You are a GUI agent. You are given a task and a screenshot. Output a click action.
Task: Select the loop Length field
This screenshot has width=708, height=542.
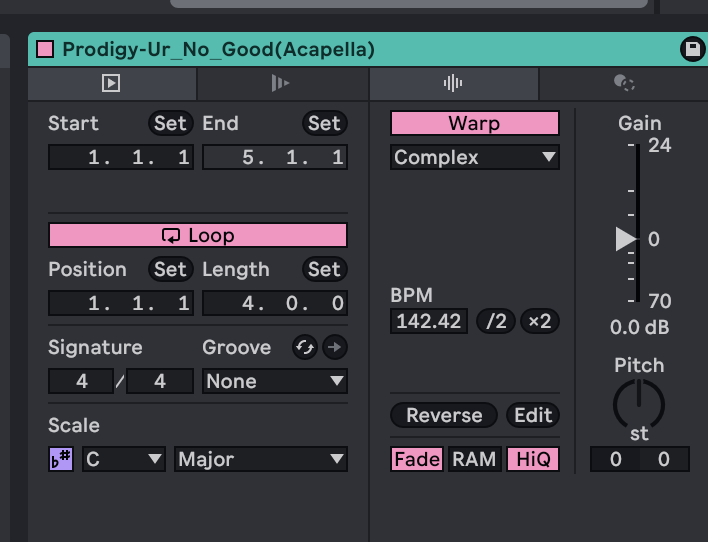tap(275, 303)
